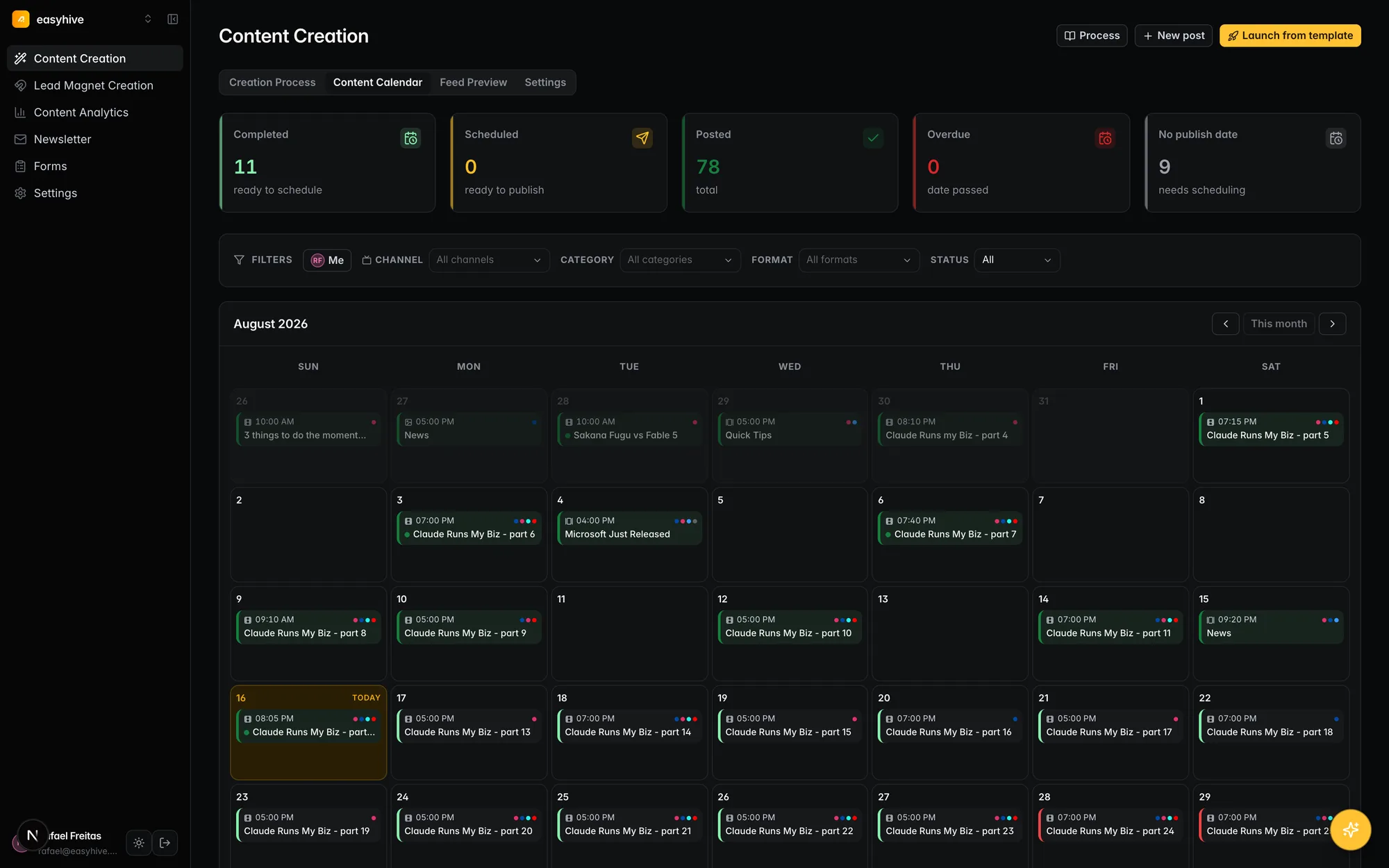This screenshot has width=1389, height=868.
Task: Open Claude Runs My Biz - part 16
Action: [950, 726]
